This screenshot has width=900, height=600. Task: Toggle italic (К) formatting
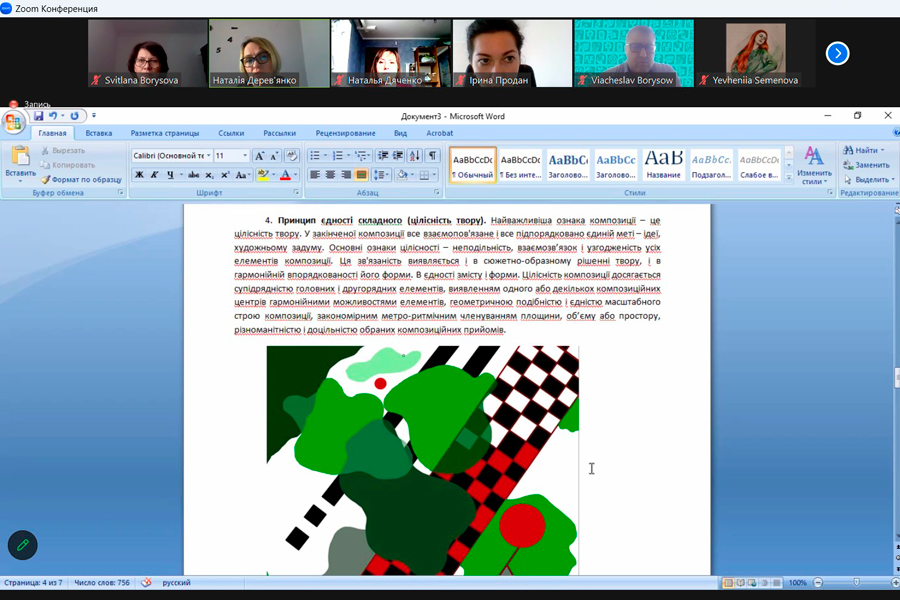pyautogui.click(x=154, y=175)
